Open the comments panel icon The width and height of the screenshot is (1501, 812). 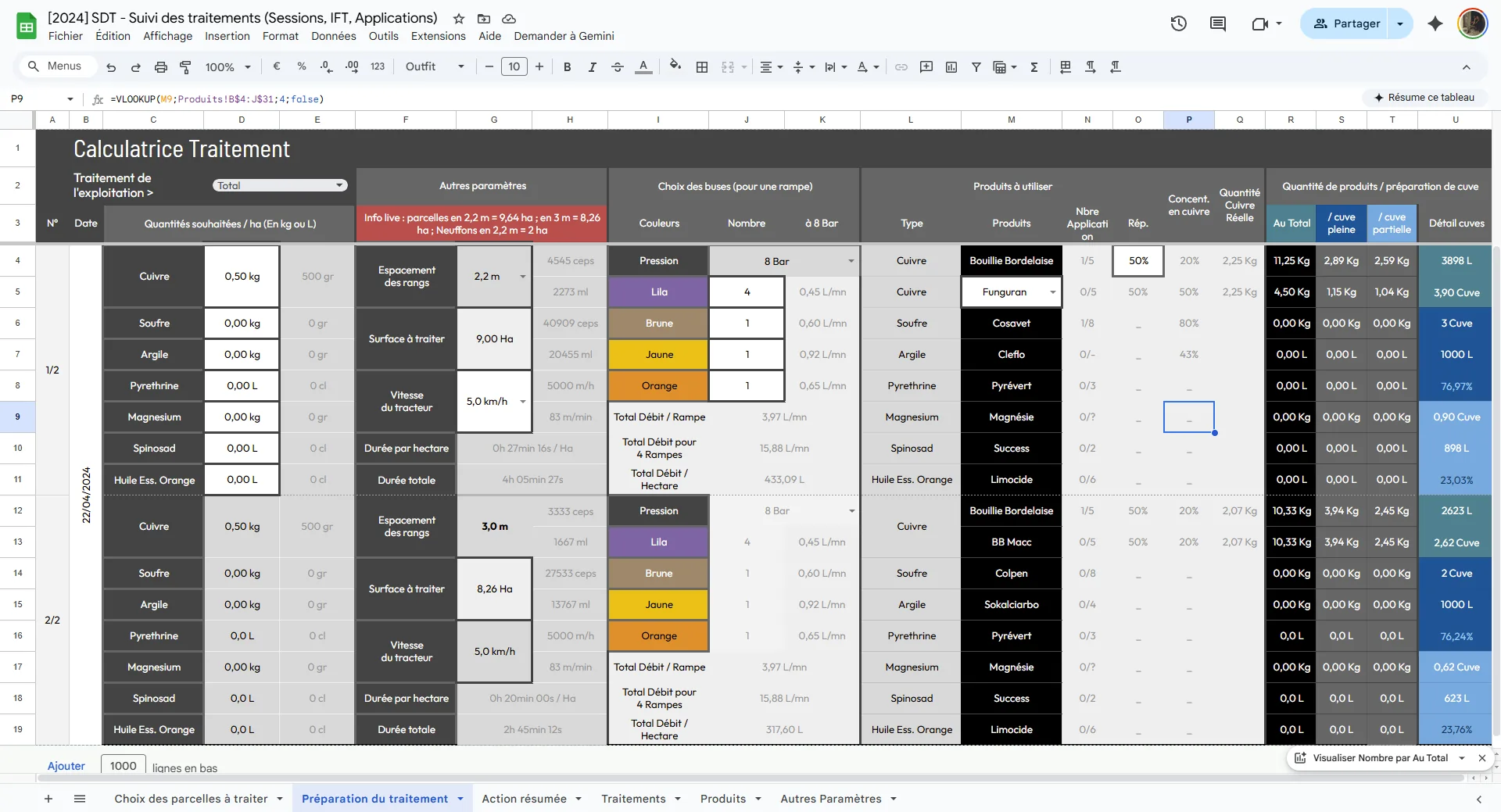1217,23
